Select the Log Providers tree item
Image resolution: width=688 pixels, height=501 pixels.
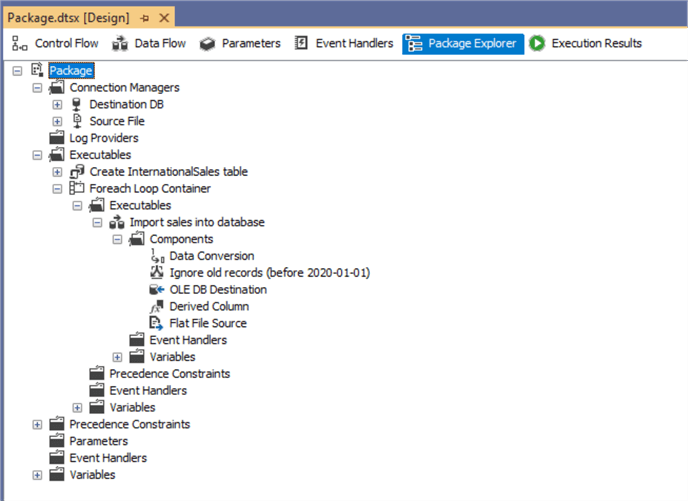click(104, 138)
